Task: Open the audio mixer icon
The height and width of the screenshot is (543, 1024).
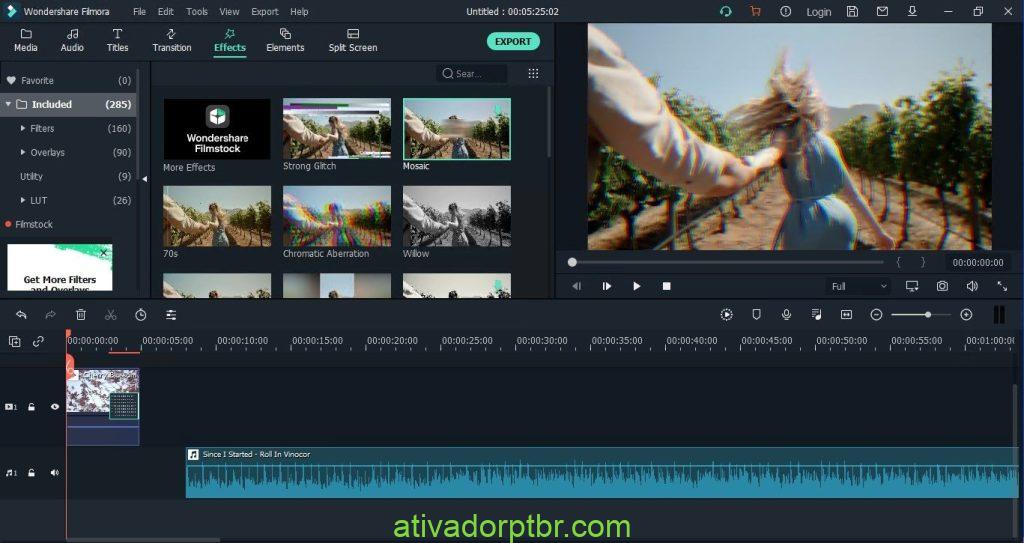Action: tap(816, 315)
